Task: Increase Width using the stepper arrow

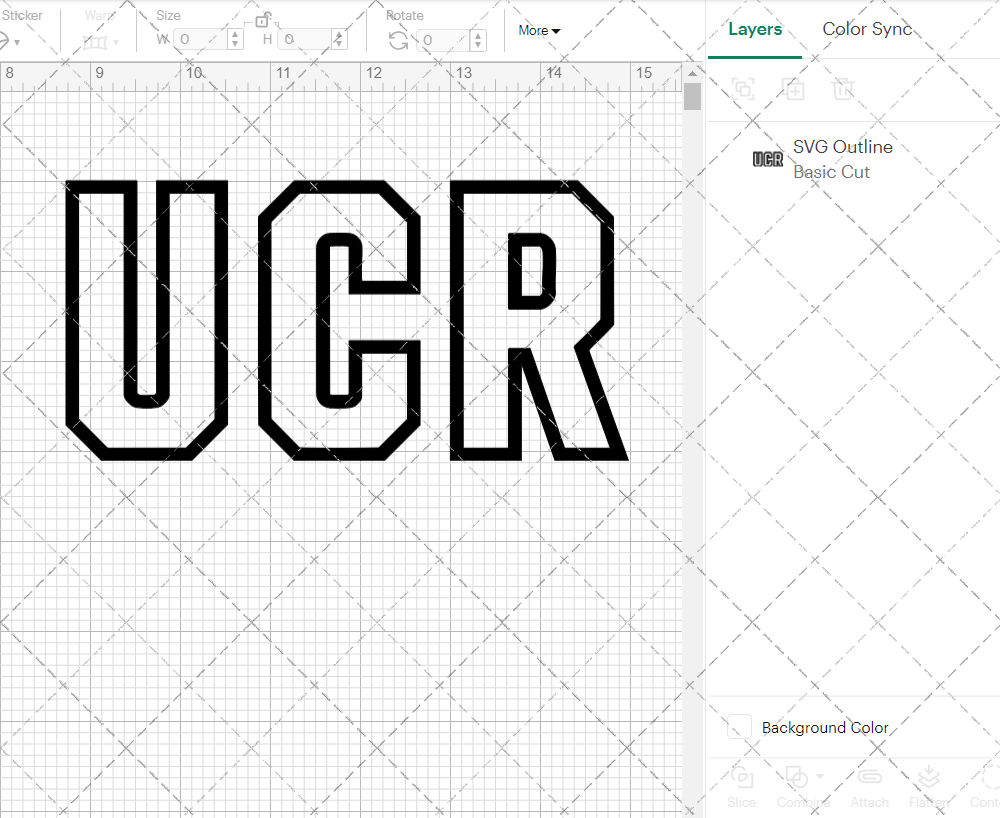Action: [x=234, y=35]
